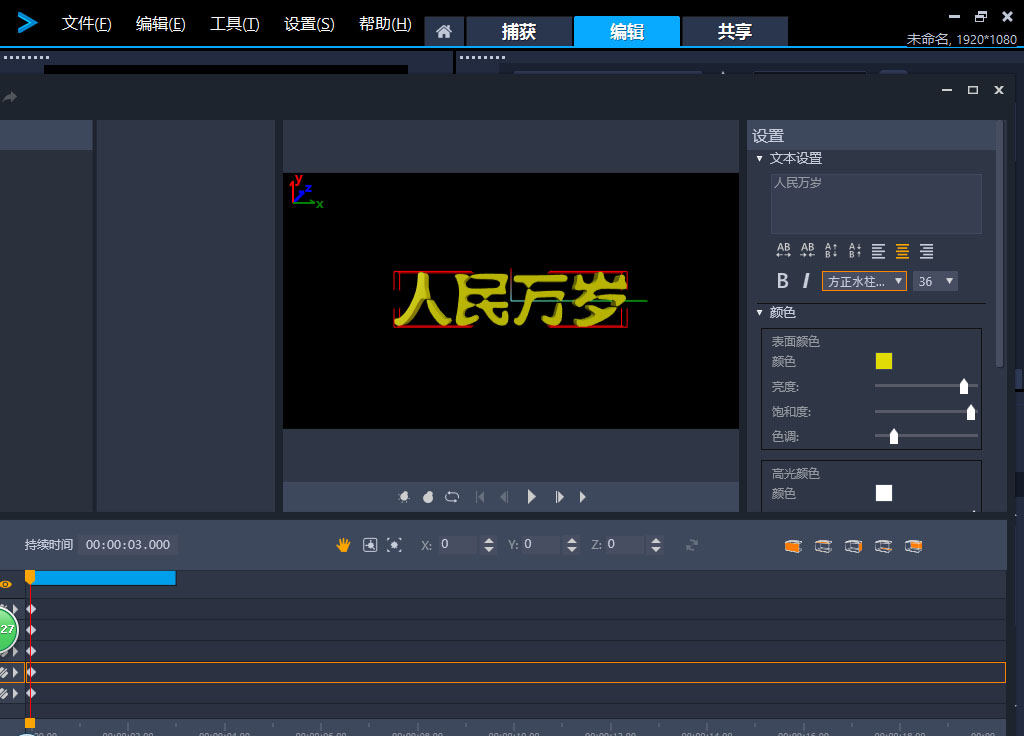
Task: Align text to the right
Action: point(926,251)
